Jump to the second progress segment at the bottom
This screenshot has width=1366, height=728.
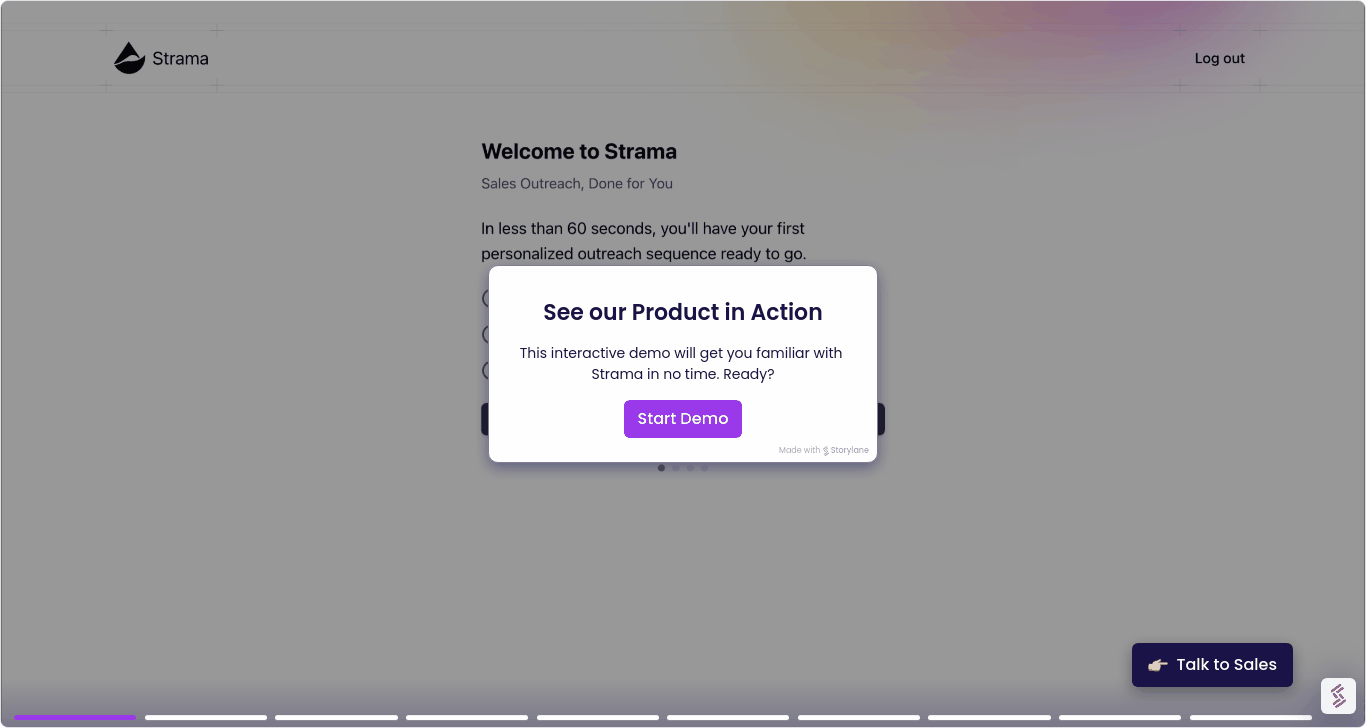tap(205, 717)
